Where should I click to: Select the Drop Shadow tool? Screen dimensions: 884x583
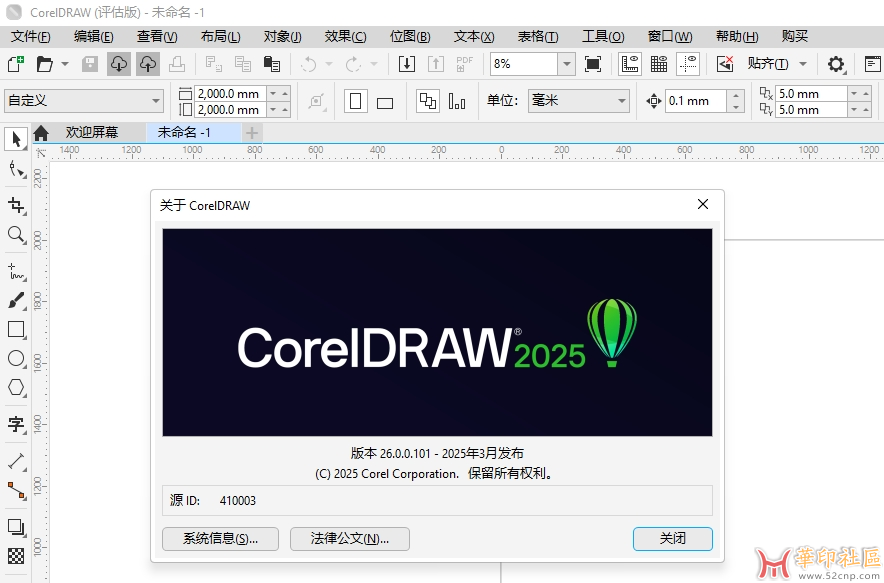[x=16, y=528]
